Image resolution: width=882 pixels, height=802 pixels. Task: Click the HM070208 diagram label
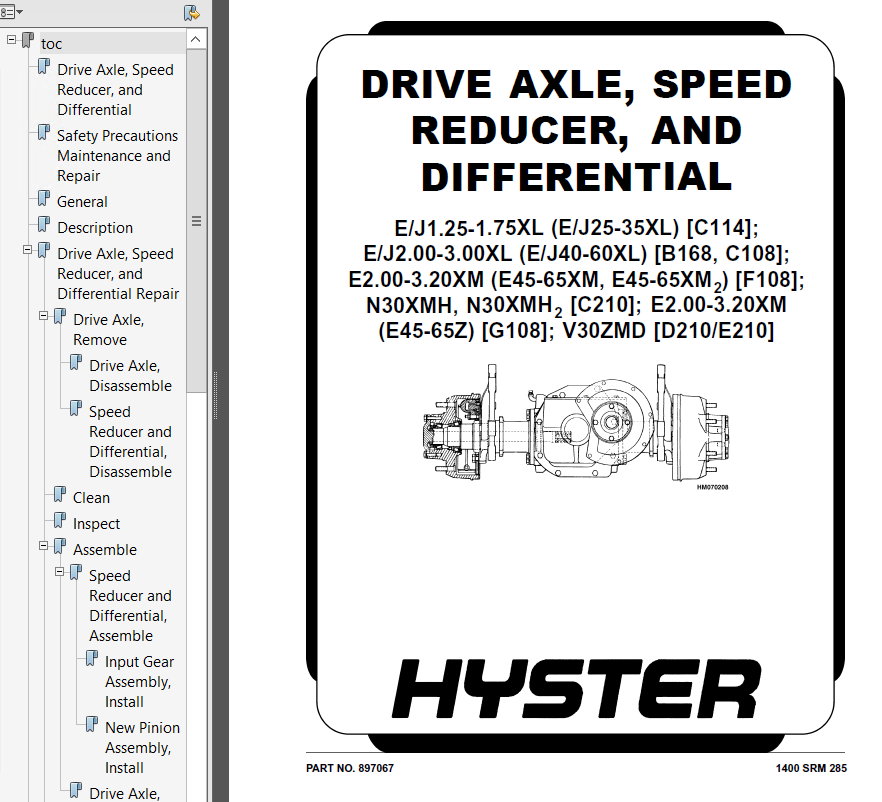point(712,488)
